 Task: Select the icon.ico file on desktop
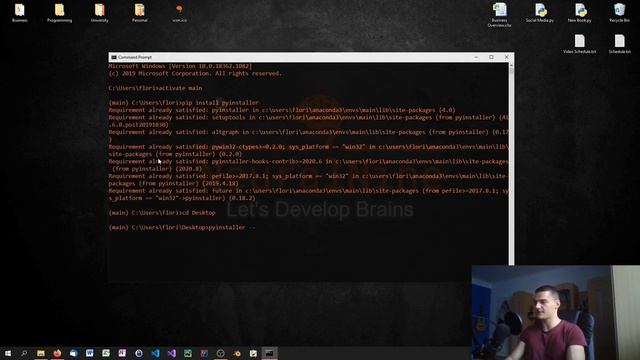pyautogui.click(x=180, y=12)
